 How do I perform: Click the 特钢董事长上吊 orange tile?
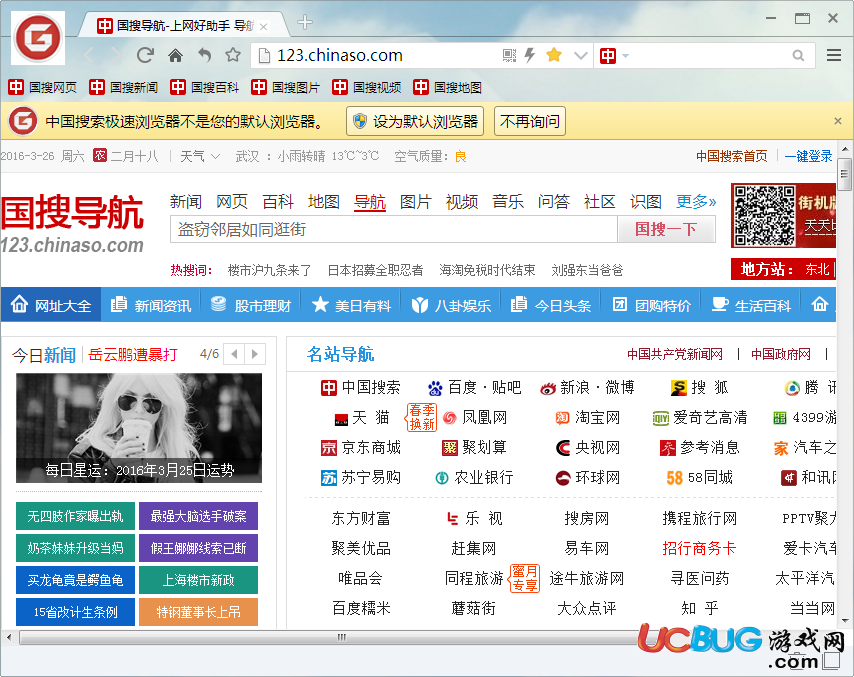(198, 612)
